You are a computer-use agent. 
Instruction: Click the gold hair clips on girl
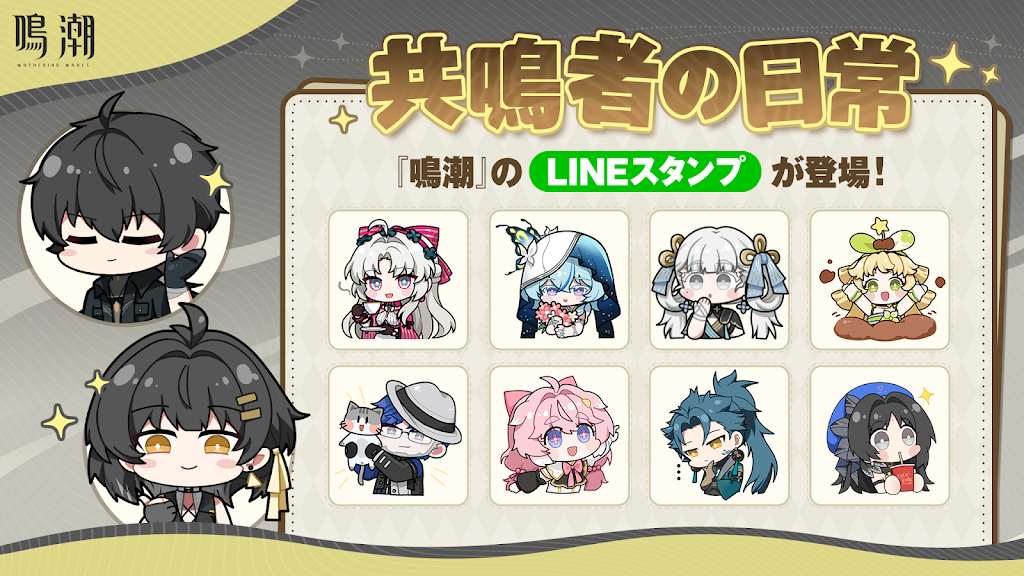247,406
